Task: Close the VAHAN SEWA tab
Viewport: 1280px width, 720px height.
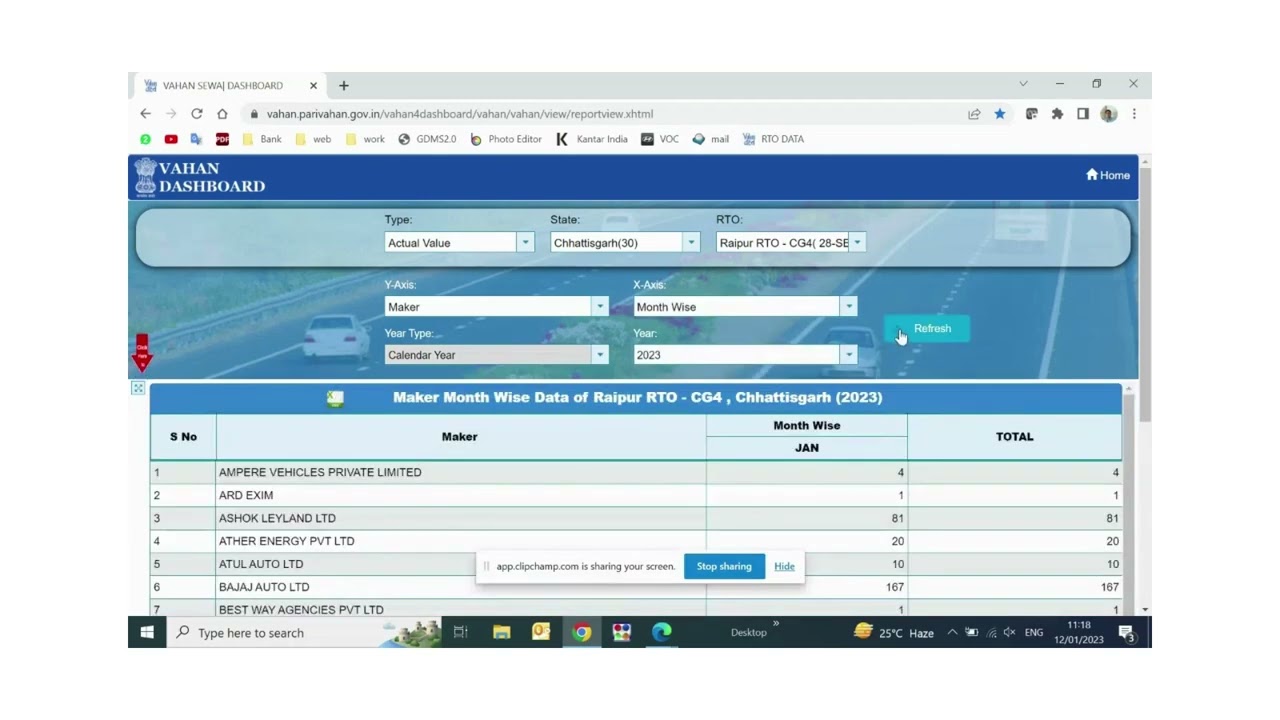Action: (x=313, y=86)
